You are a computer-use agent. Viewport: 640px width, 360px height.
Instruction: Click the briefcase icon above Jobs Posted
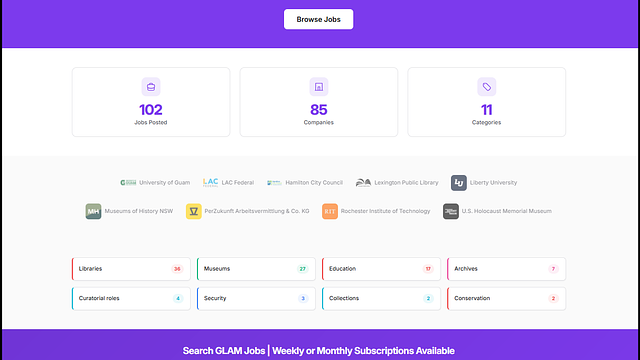[x=151, y=87]
